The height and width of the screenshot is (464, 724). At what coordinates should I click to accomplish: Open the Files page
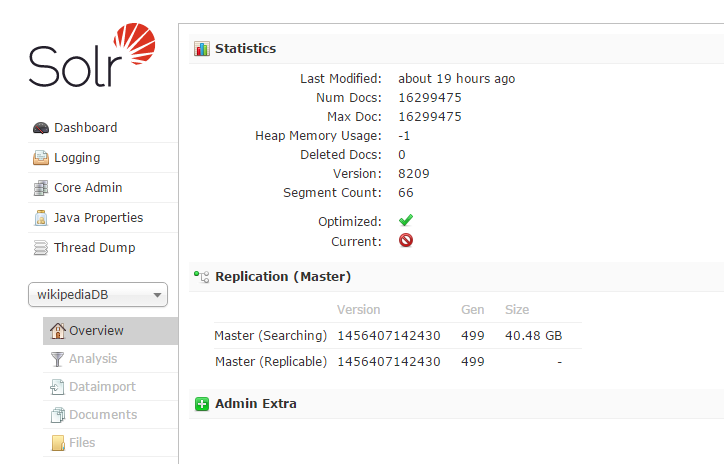tap(82, 443)
